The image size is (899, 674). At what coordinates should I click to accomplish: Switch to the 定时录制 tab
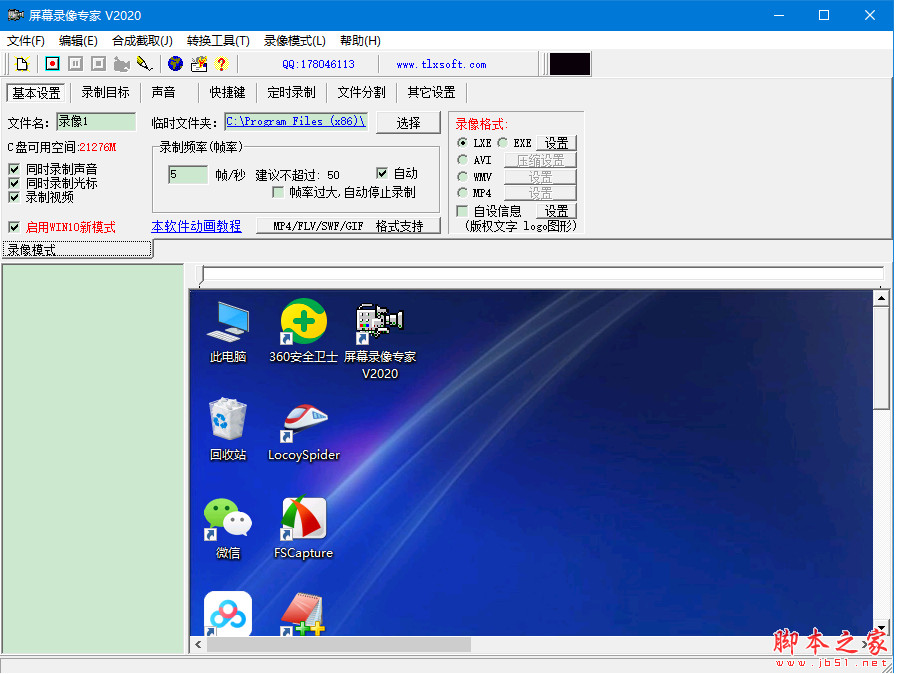point(291,92)
